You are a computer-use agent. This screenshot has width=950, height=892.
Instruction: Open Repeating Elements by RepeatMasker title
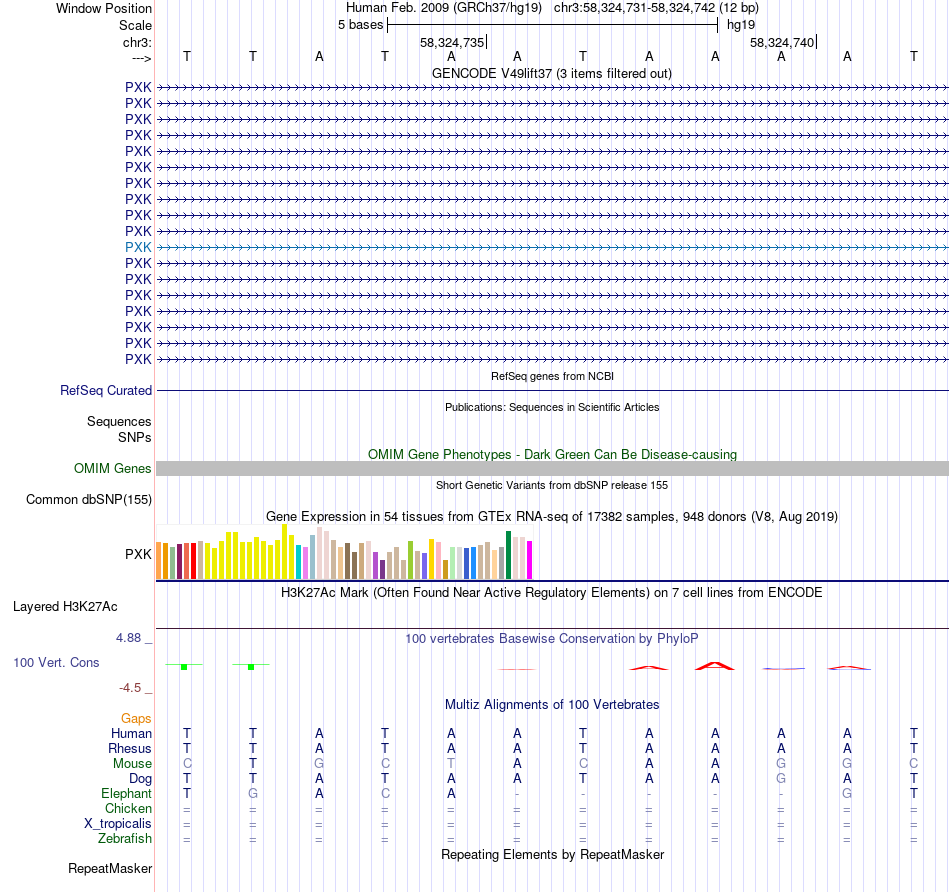click(552, 854)
